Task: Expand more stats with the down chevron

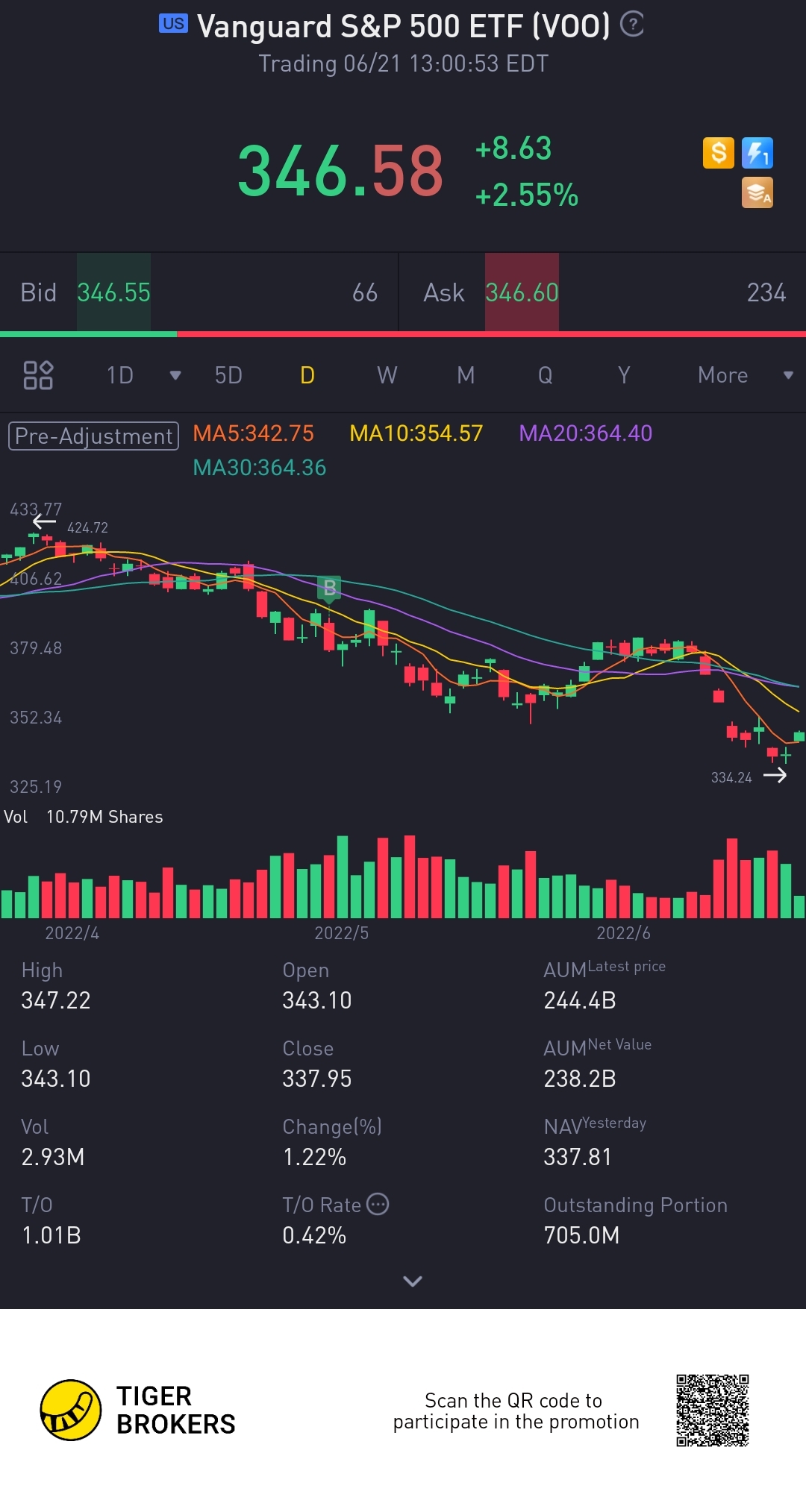Action: click(413, 1281)
